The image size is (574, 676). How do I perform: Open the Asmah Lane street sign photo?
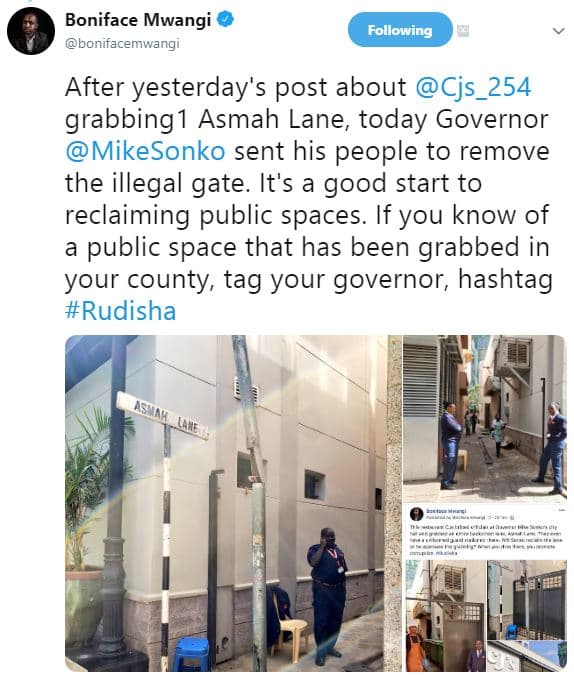tap(233, 503)
